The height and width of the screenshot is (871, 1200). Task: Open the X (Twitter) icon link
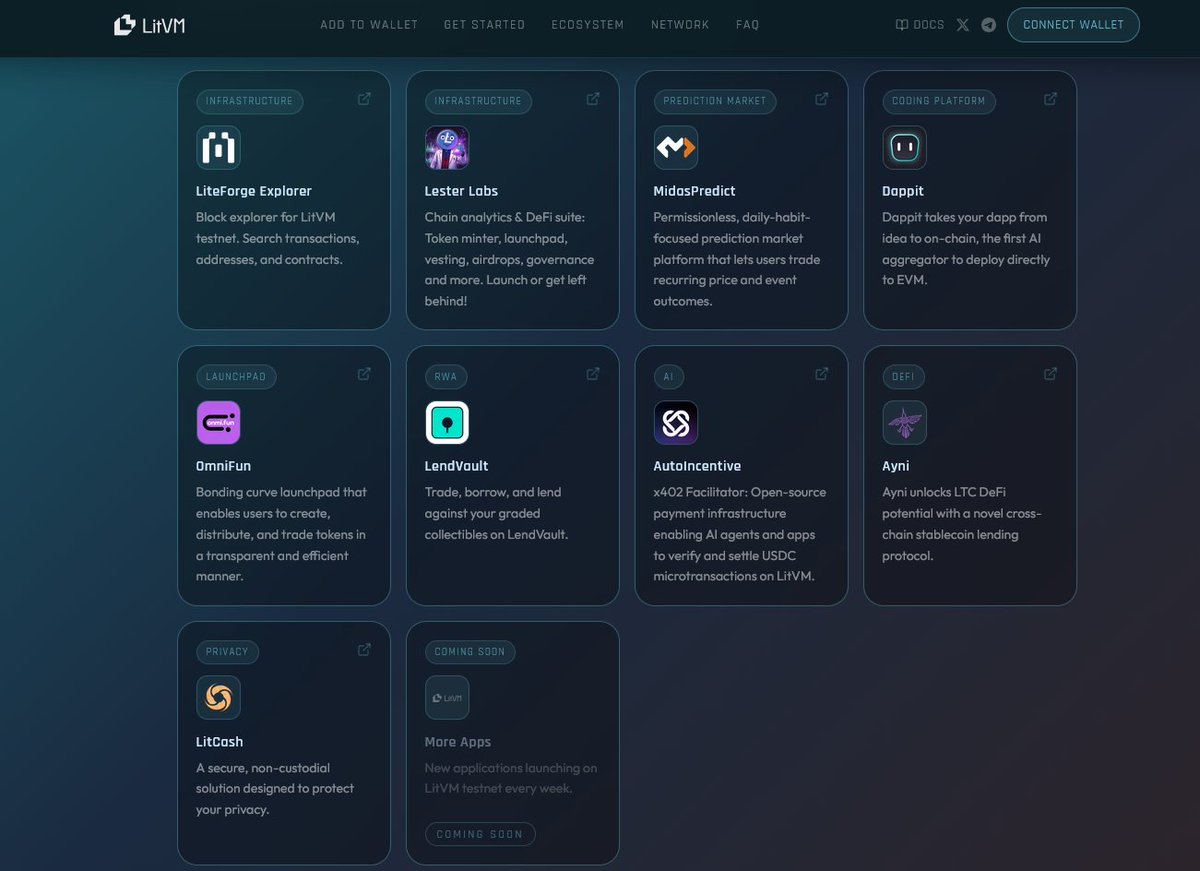963,25
